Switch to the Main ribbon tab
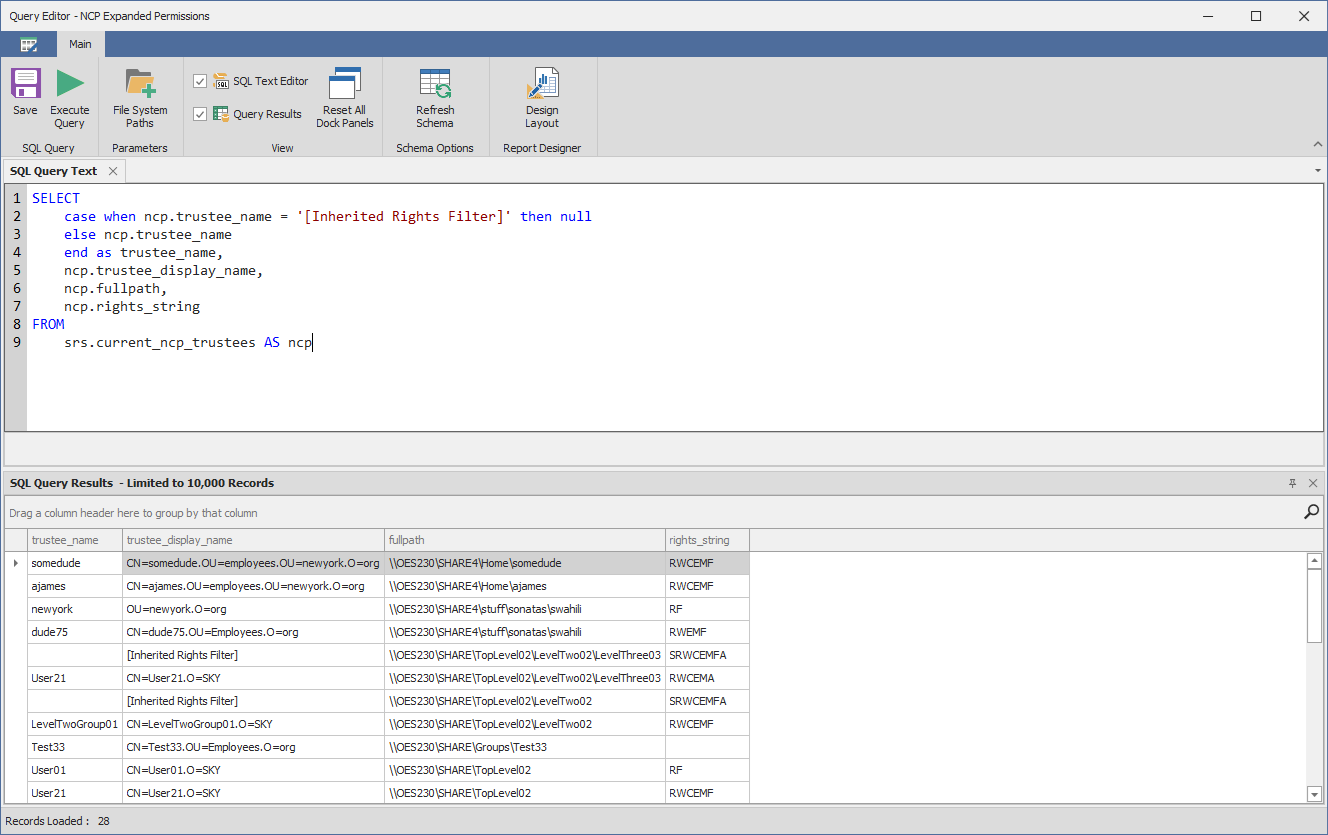This screenshot has height=835, width=1328. [80, 44]
